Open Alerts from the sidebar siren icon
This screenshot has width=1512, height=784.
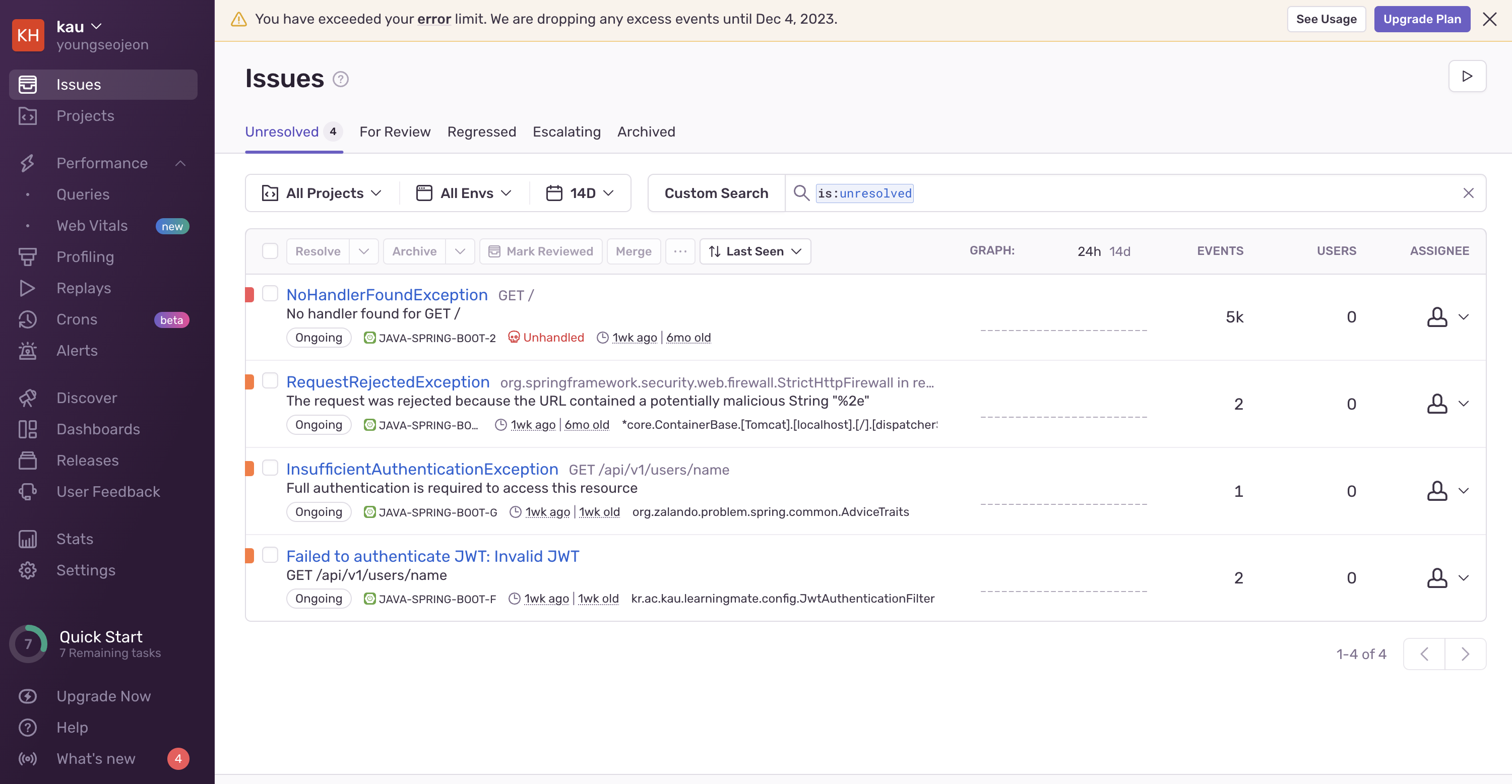pos(28,350)
